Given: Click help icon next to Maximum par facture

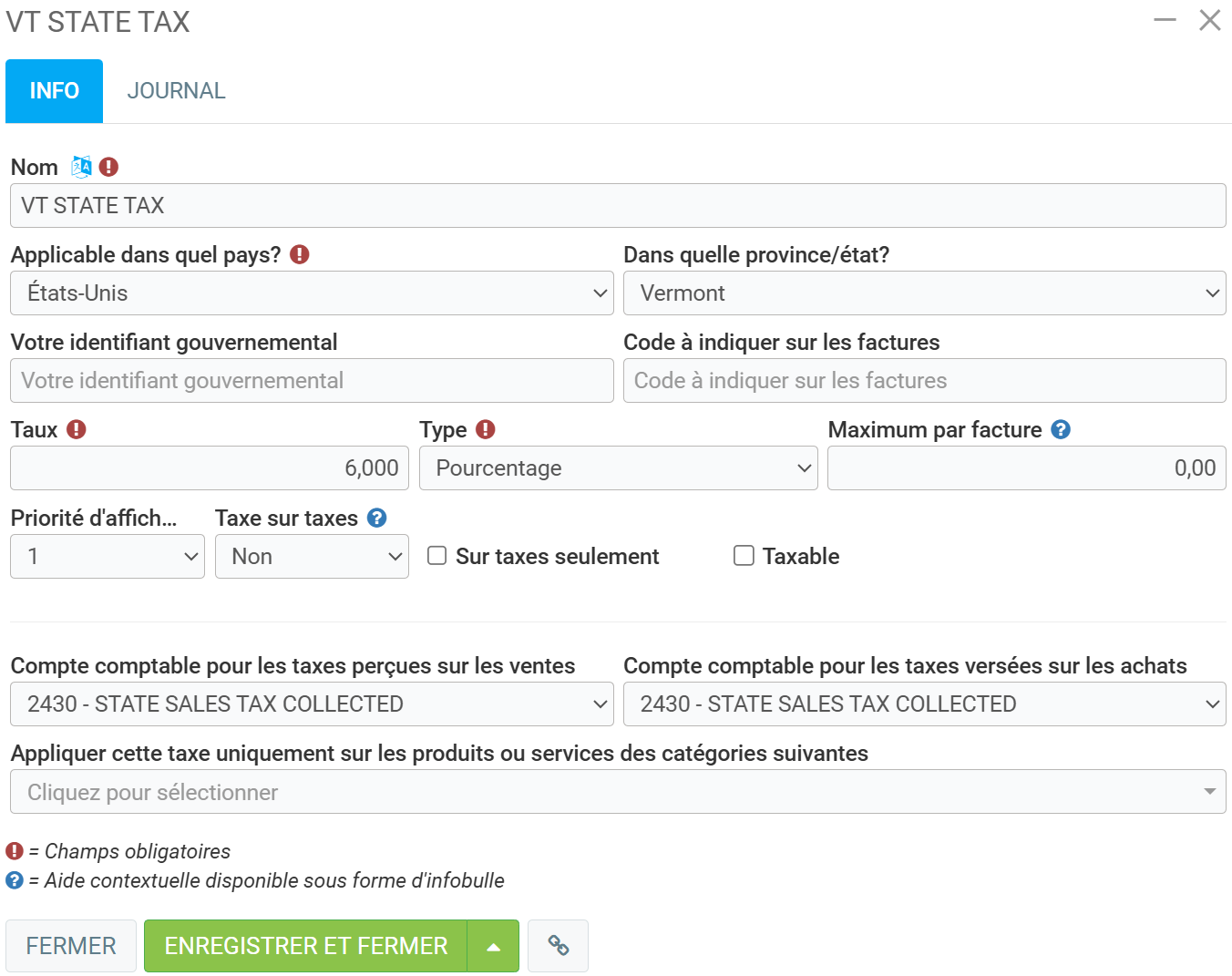Looking at the screenshot, I should tap(1061, 429).
